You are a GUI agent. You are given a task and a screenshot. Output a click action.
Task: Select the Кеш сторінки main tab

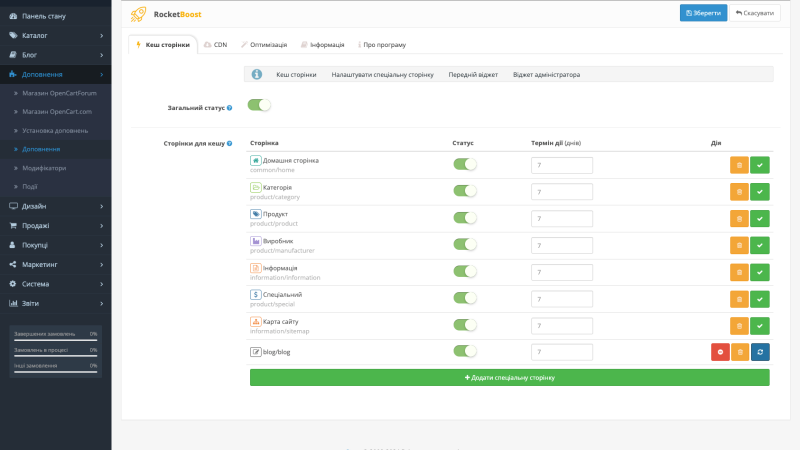(163, 45)
